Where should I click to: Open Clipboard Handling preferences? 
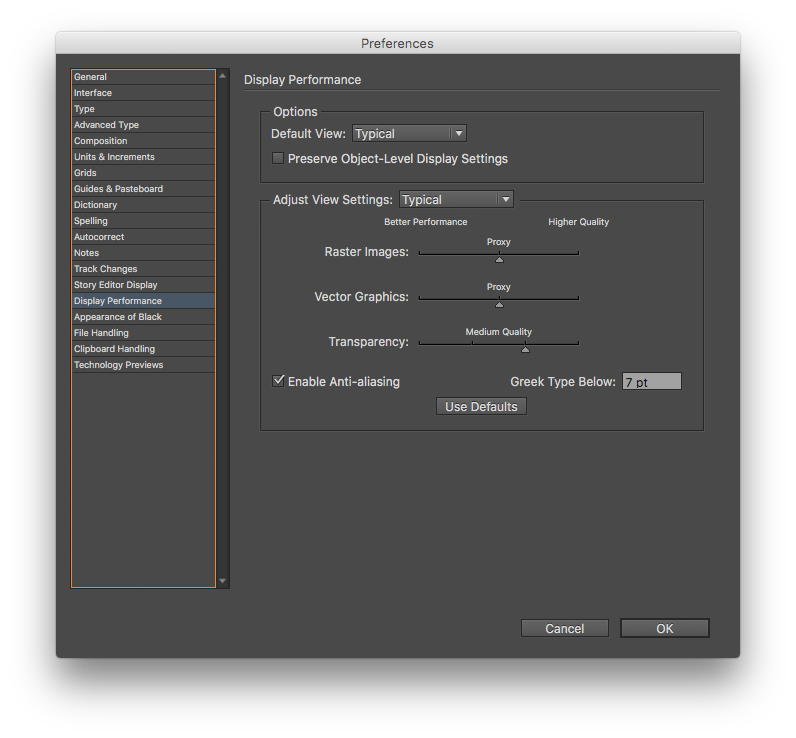[143, 349]
